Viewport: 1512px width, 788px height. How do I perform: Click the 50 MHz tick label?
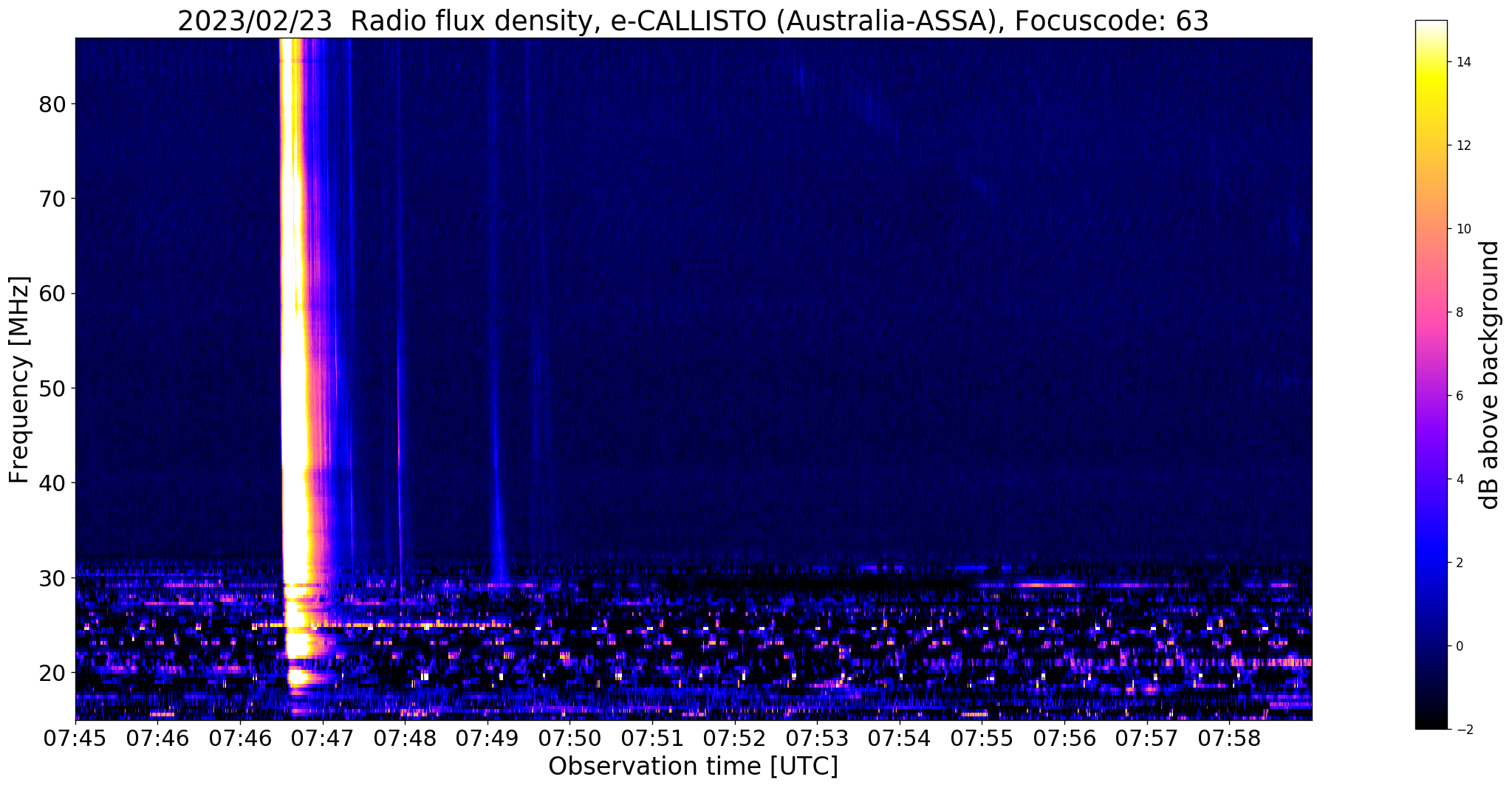pyautogui.click(x=53, y=388)
